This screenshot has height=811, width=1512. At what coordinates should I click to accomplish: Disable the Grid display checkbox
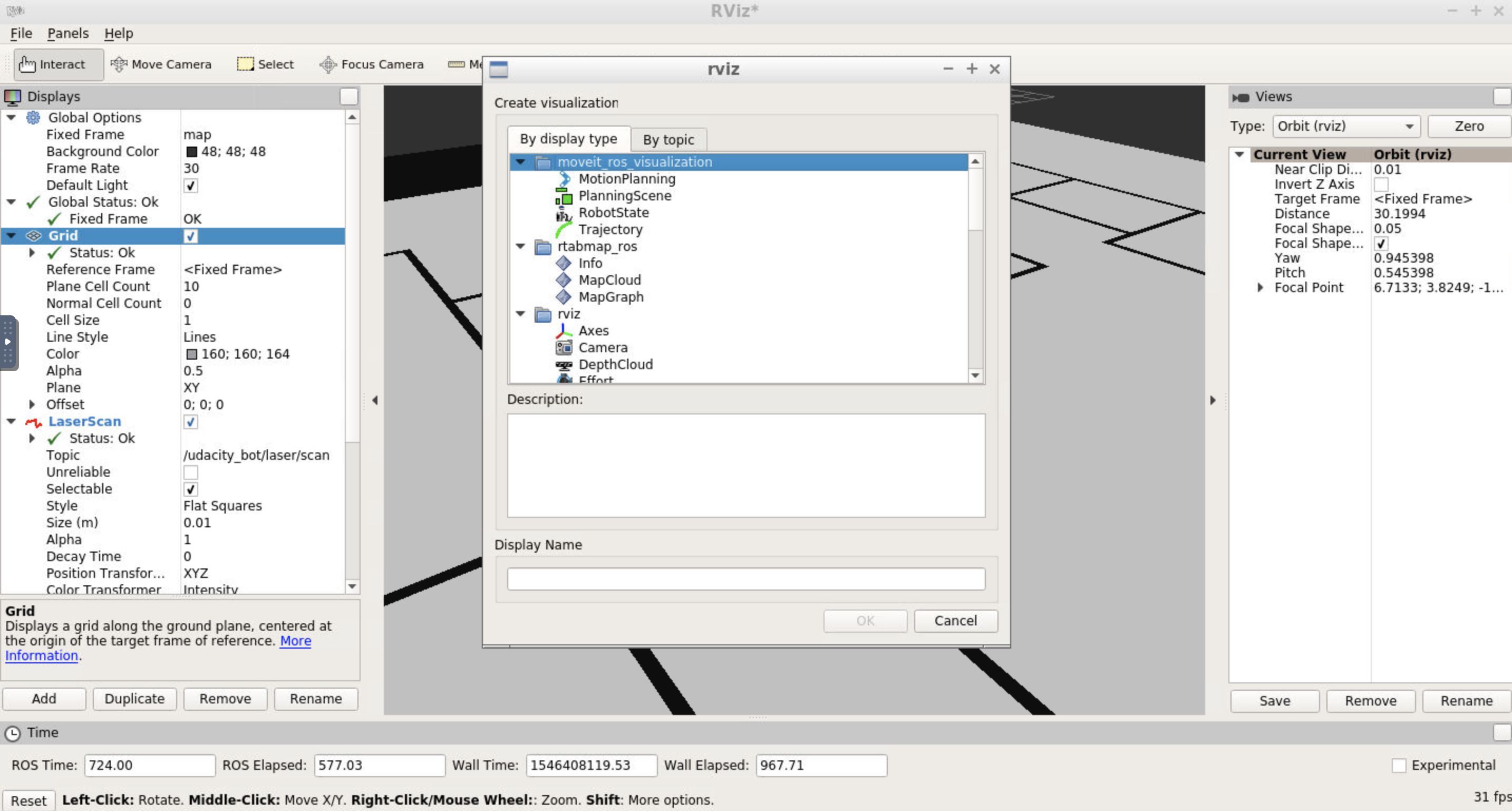(191, 236)
